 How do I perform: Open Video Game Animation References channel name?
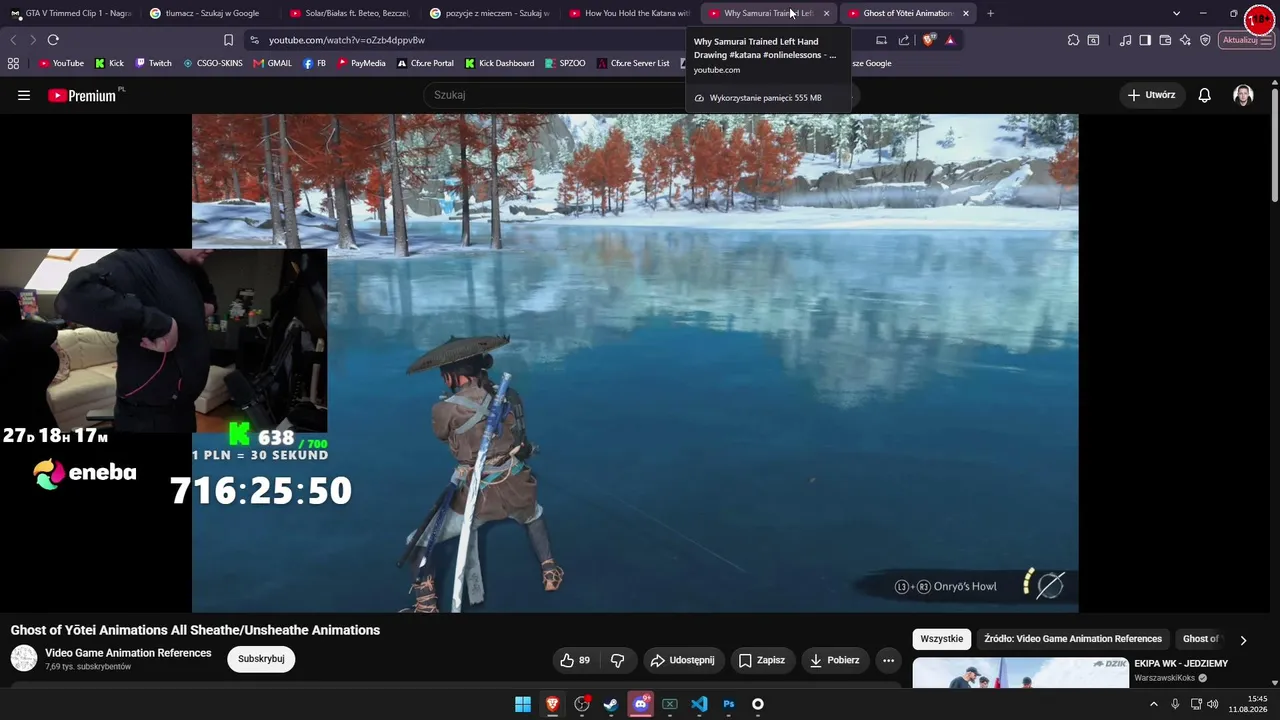tap(128, 653)
